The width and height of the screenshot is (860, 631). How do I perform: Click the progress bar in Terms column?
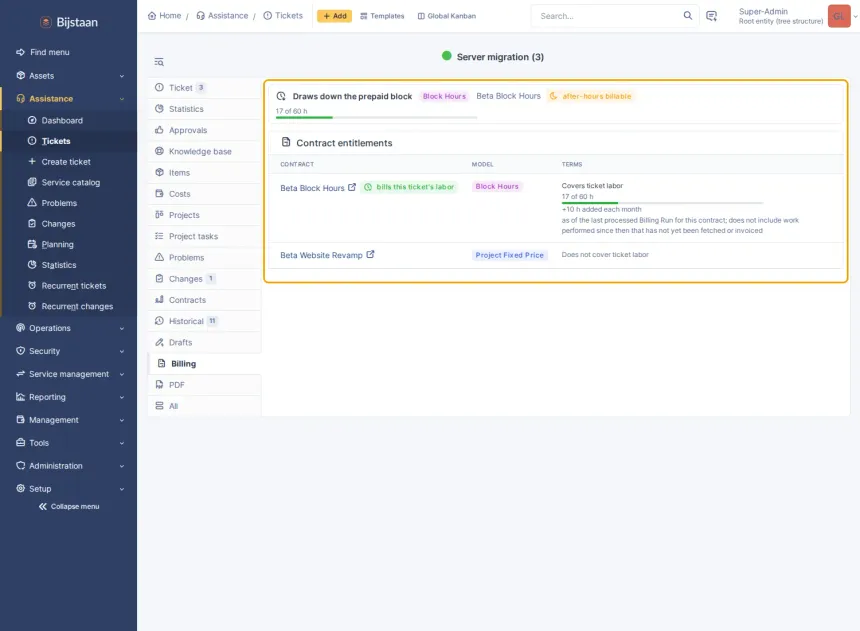coord(663,203)
